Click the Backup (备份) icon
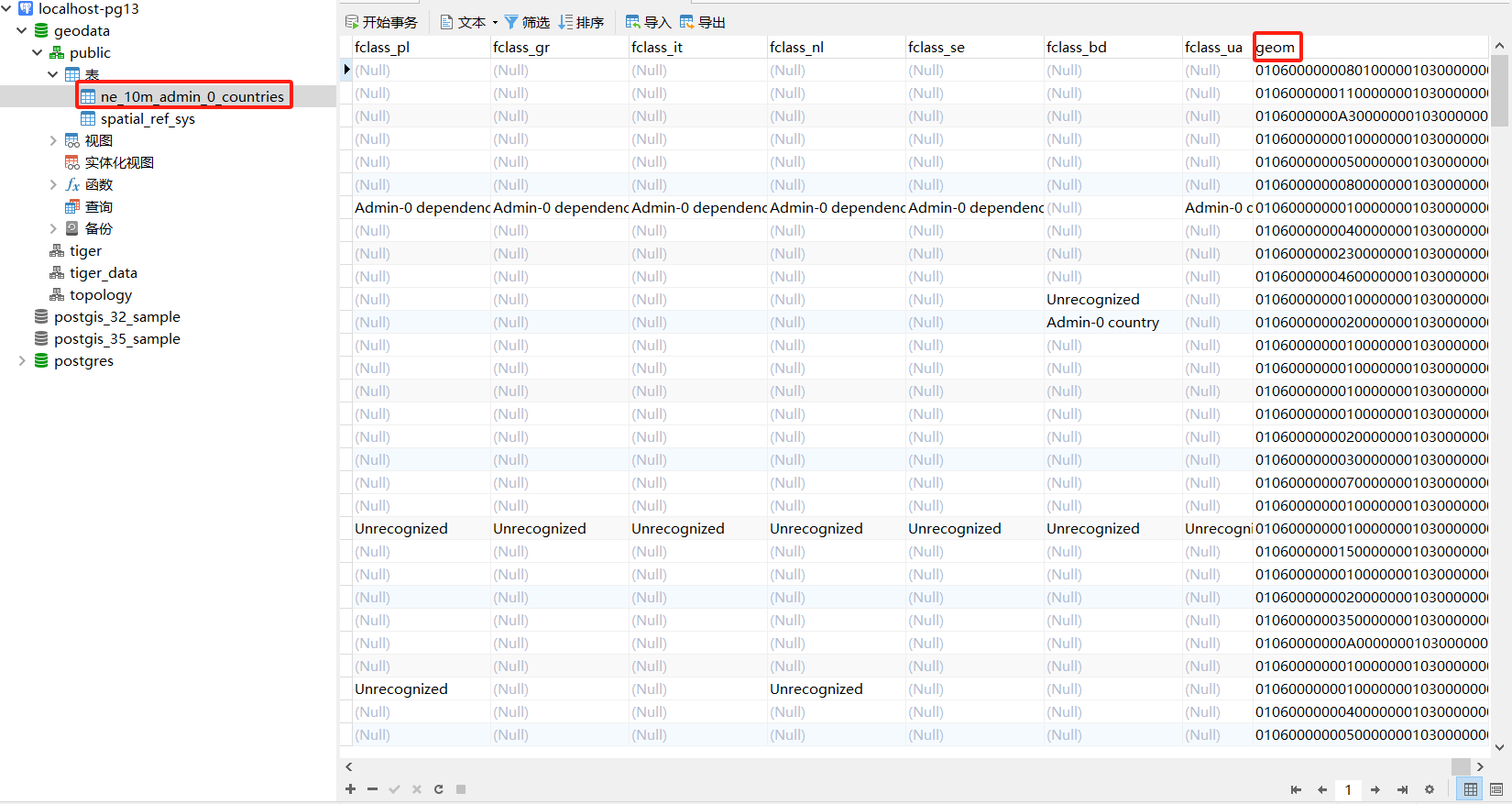 tap(72, 228)
